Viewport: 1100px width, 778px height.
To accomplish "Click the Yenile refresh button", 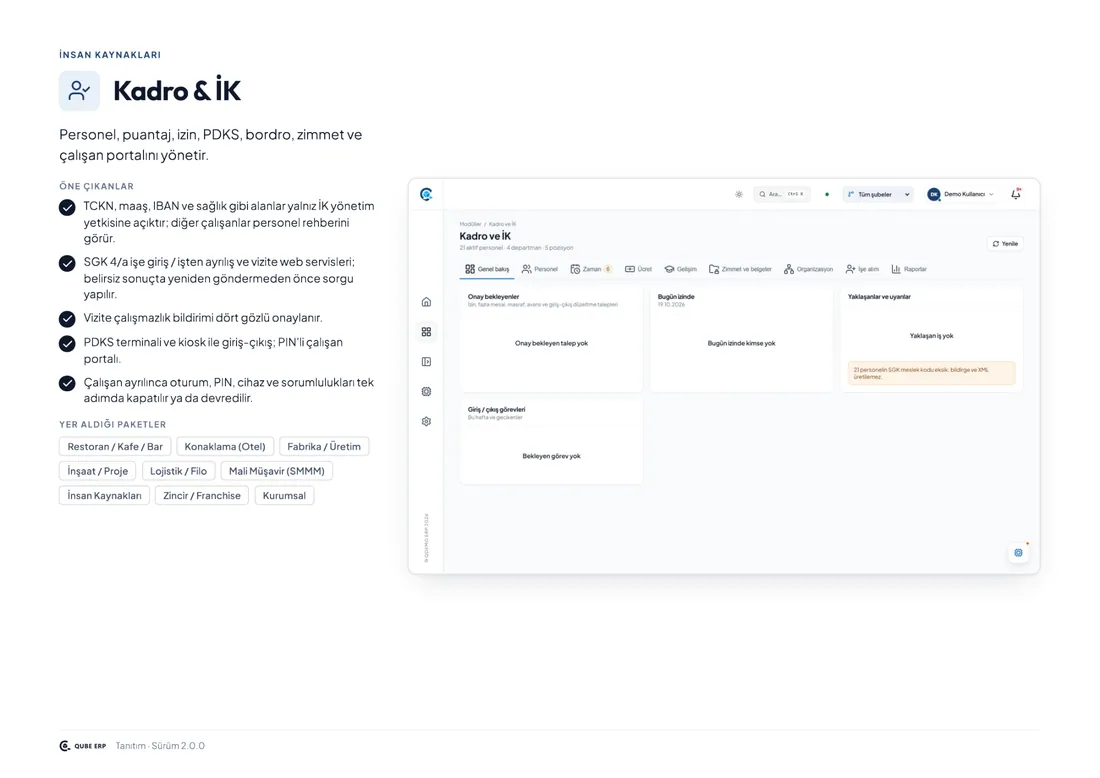I will click(1005, 243).
